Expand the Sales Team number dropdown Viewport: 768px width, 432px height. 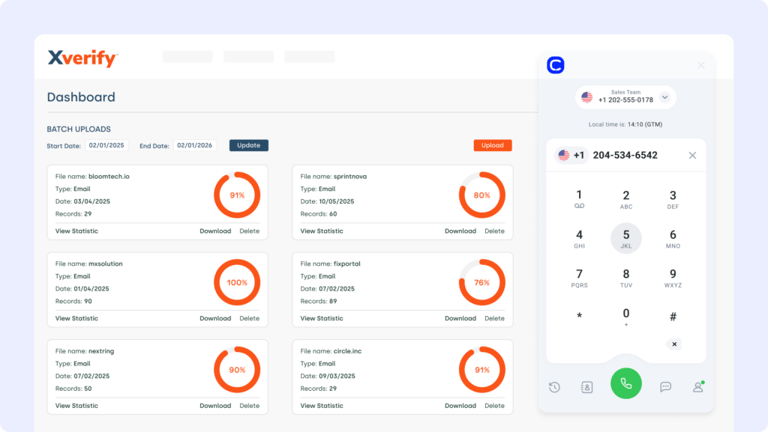(665, 97)
